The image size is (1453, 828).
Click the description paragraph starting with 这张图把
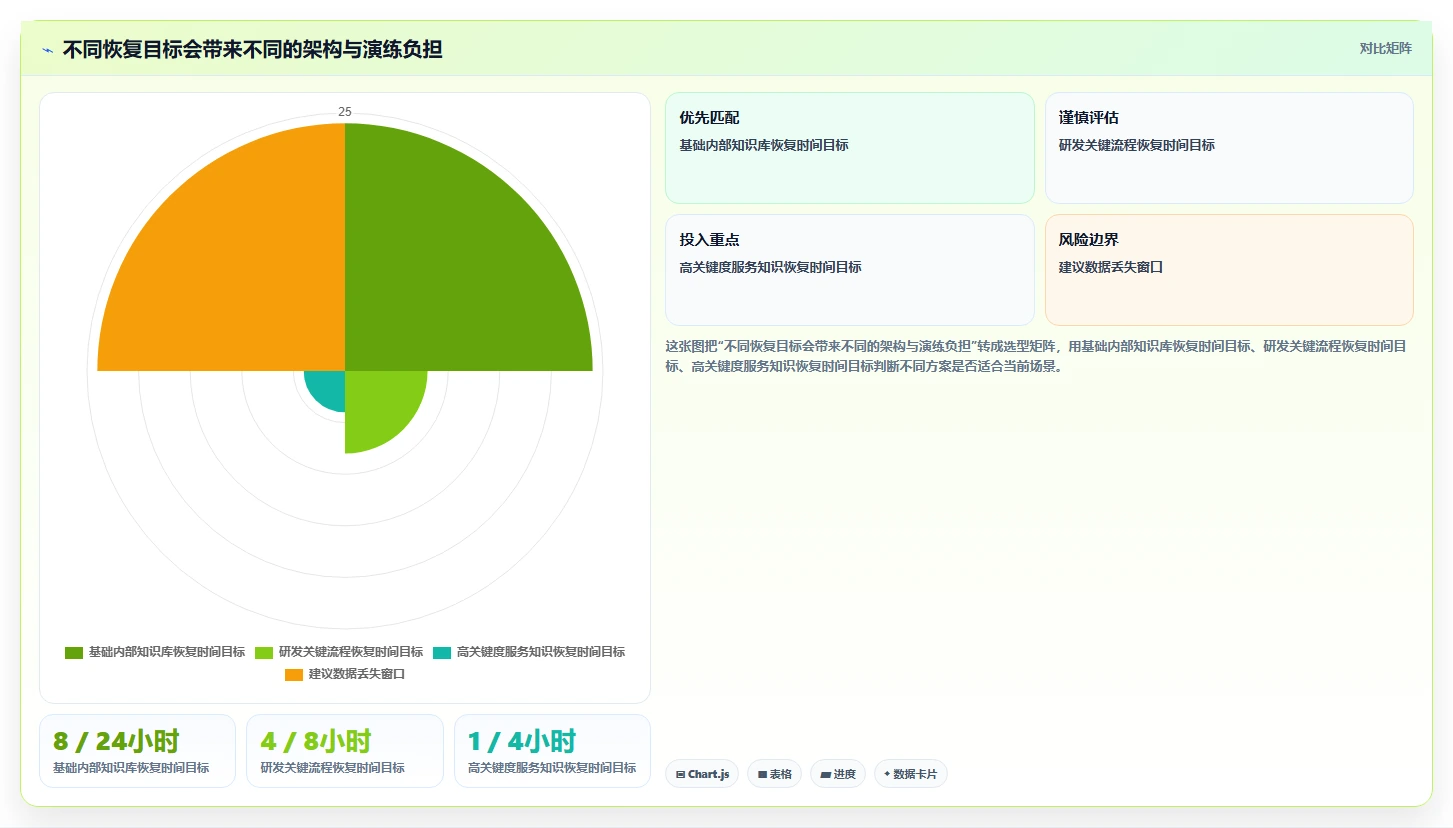coord(1038,356)
